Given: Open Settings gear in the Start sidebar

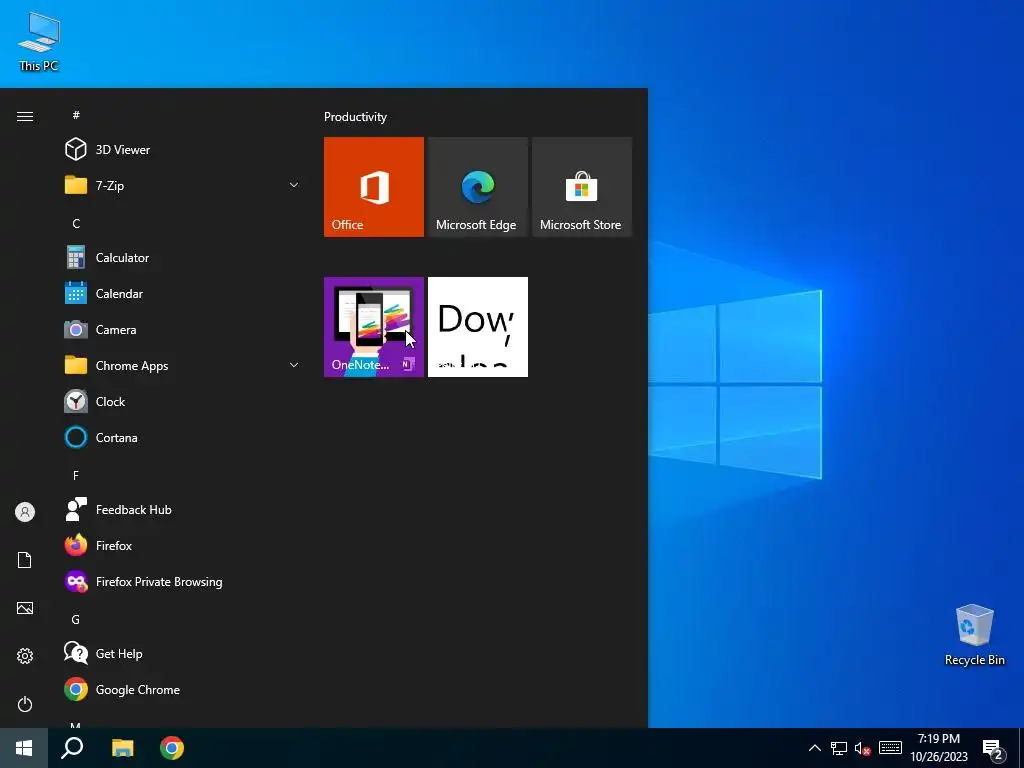Looking at the screenshot, I should (x=25, y=656).
